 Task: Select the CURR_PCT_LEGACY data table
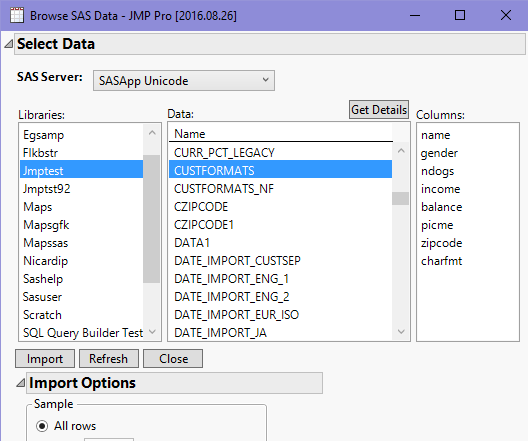[280, 153]
